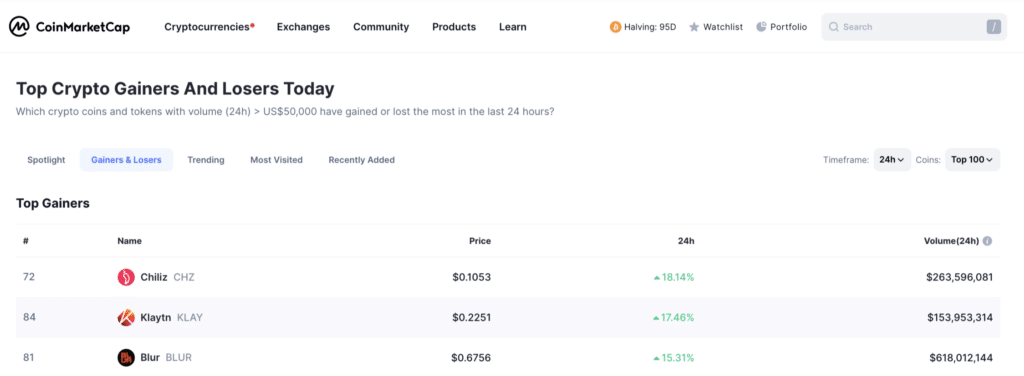
Task: Click the slash shortcut badge in search
Action: 994,27
